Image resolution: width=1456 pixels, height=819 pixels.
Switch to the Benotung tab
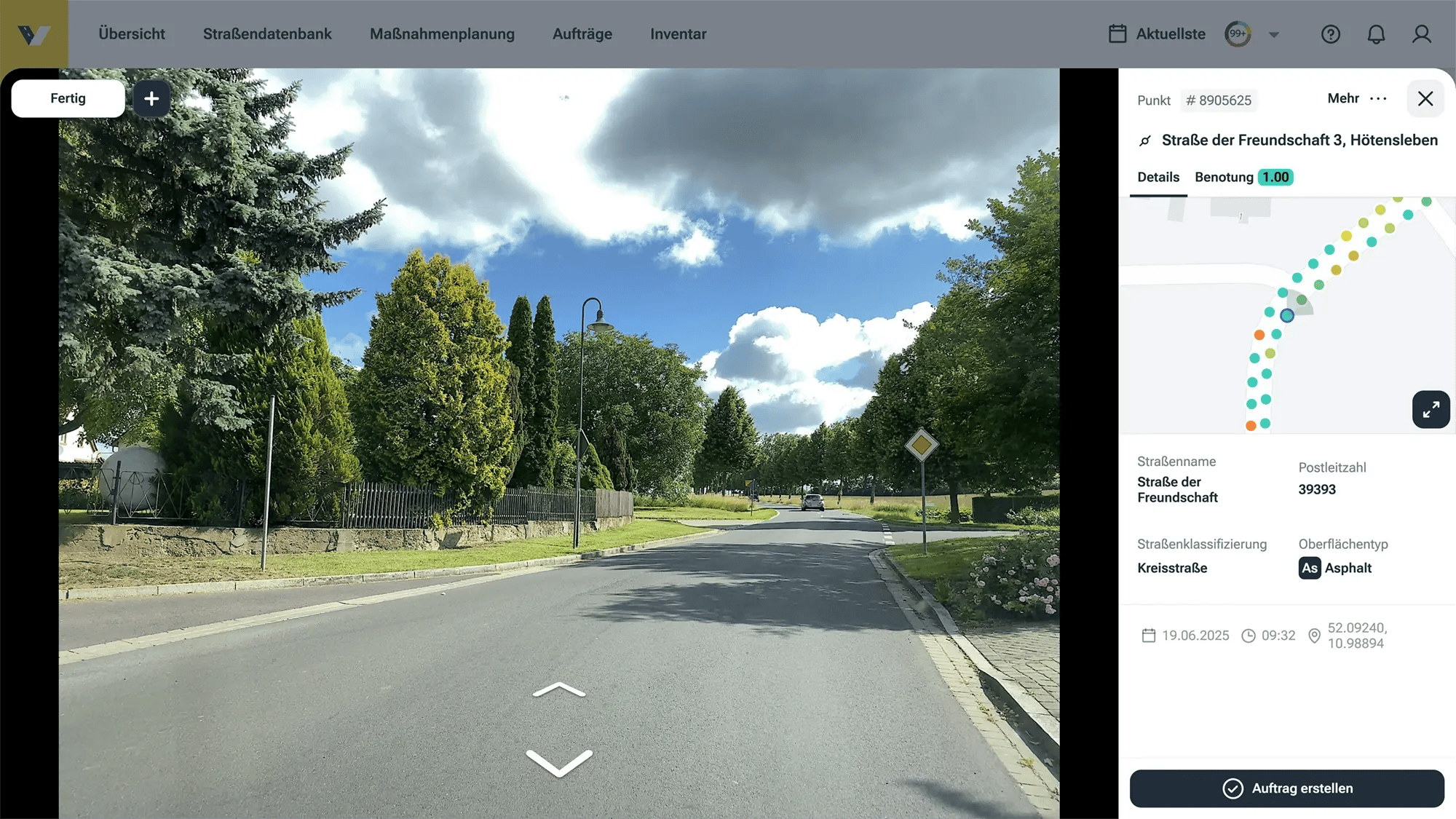click(1224, 177)
